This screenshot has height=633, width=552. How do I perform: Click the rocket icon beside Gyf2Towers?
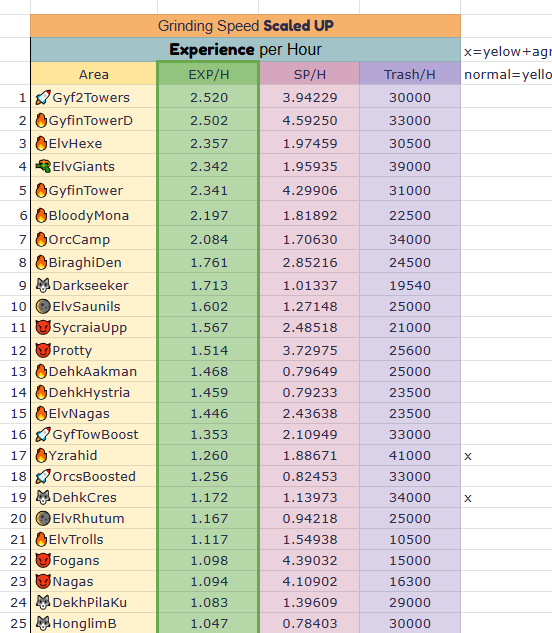(43, 97)
